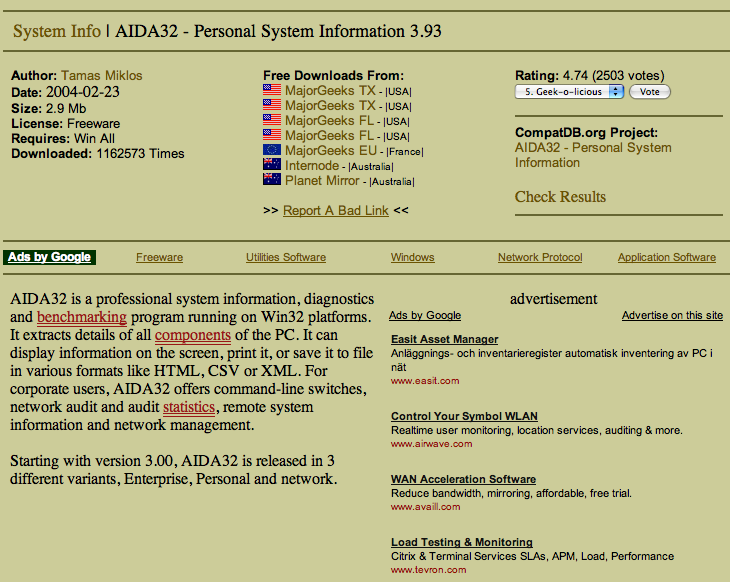Click Ads by Google under advertisement
Image resolution: width=730 pixels, height=582 pixels.
[x=425, y=315]
